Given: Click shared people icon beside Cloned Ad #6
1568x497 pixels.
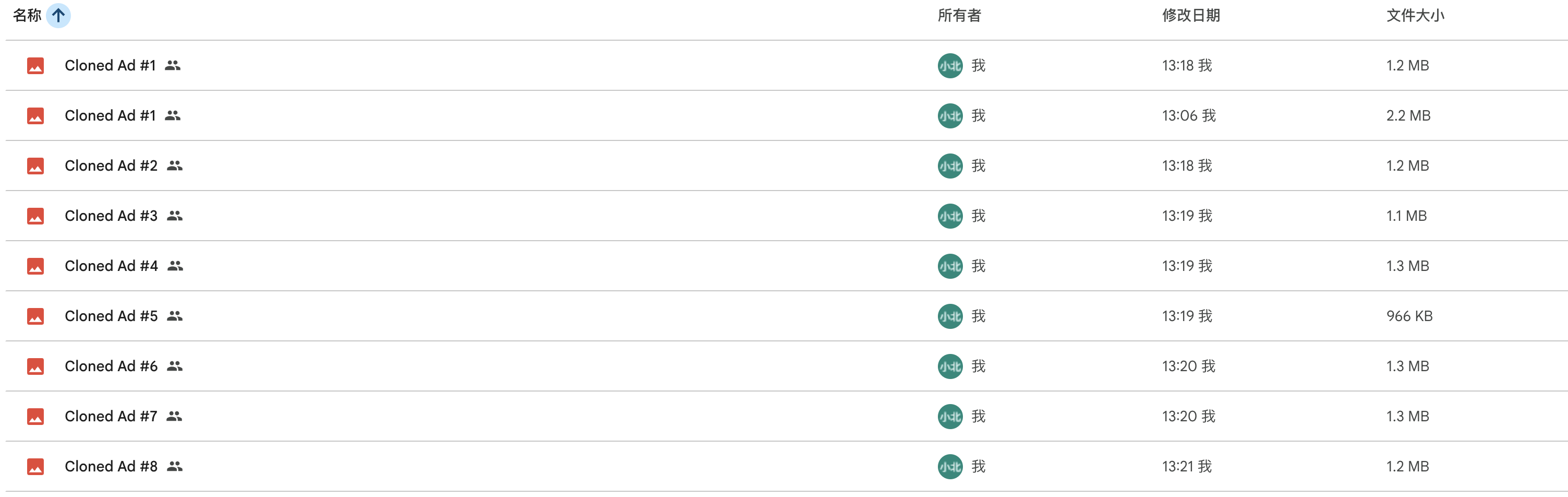Looking at the screenshot, I should click(175, 366).
